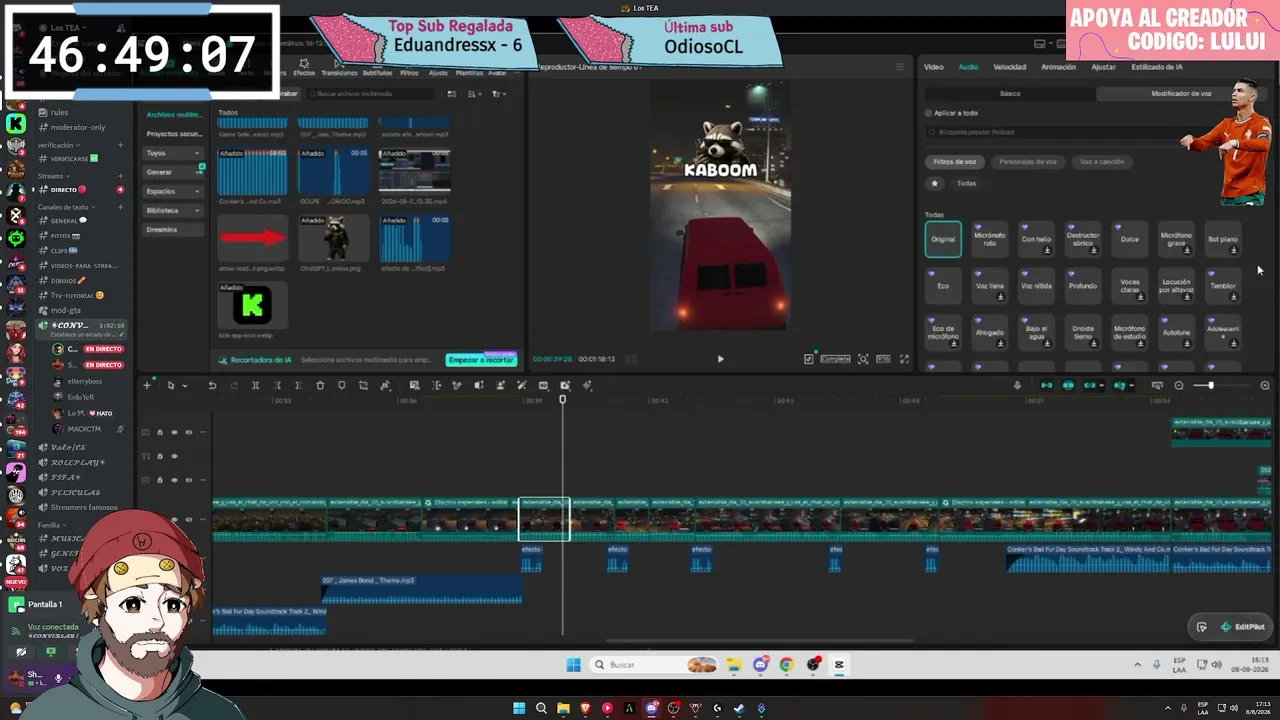The height and width of the screenshot is (720, 1280).
Task: Click the plus add icon above the timeline
Action: tap(147, 386)
